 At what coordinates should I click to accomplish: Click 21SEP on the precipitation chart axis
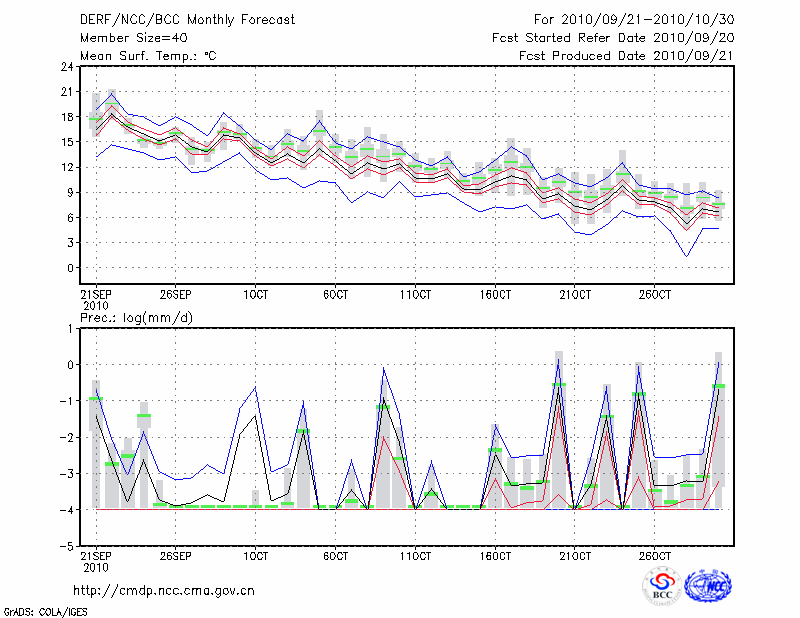coord(96,553)
